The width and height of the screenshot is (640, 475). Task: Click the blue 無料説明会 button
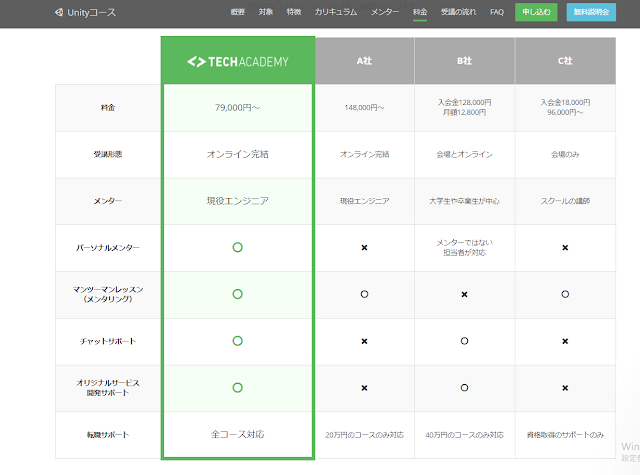tap(591, 12)
